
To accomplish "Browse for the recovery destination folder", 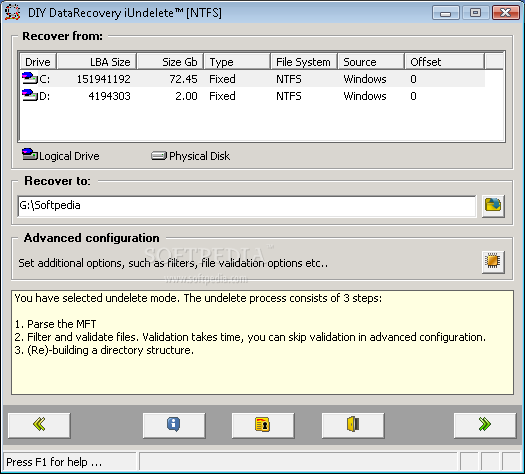I will pyautogui.click(x=493, y=206).
